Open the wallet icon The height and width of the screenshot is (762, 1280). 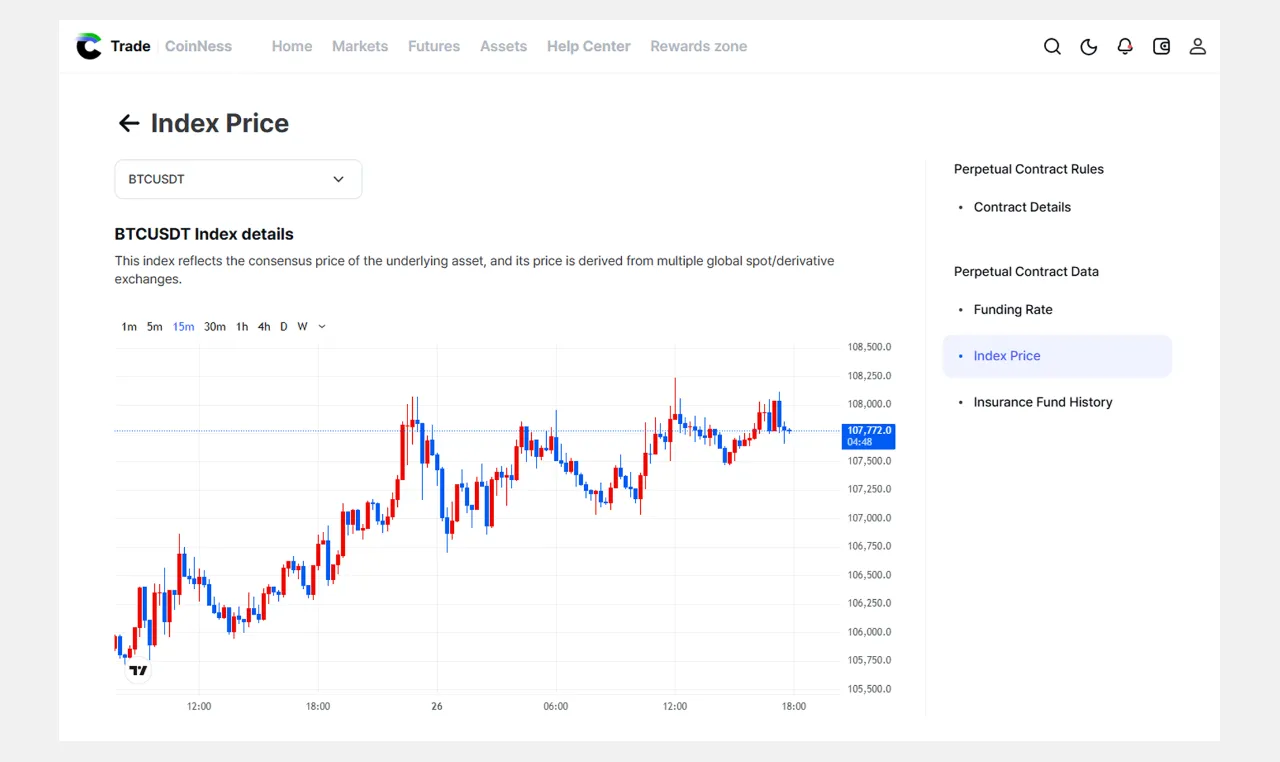pyautogui.click(x=1161, y=46)
